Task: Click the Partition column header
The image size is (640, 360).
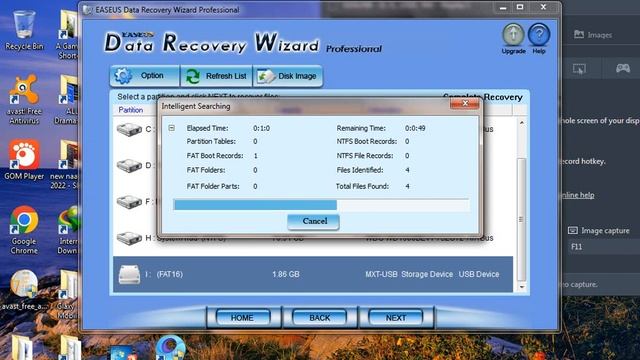Action: point(131,110)
